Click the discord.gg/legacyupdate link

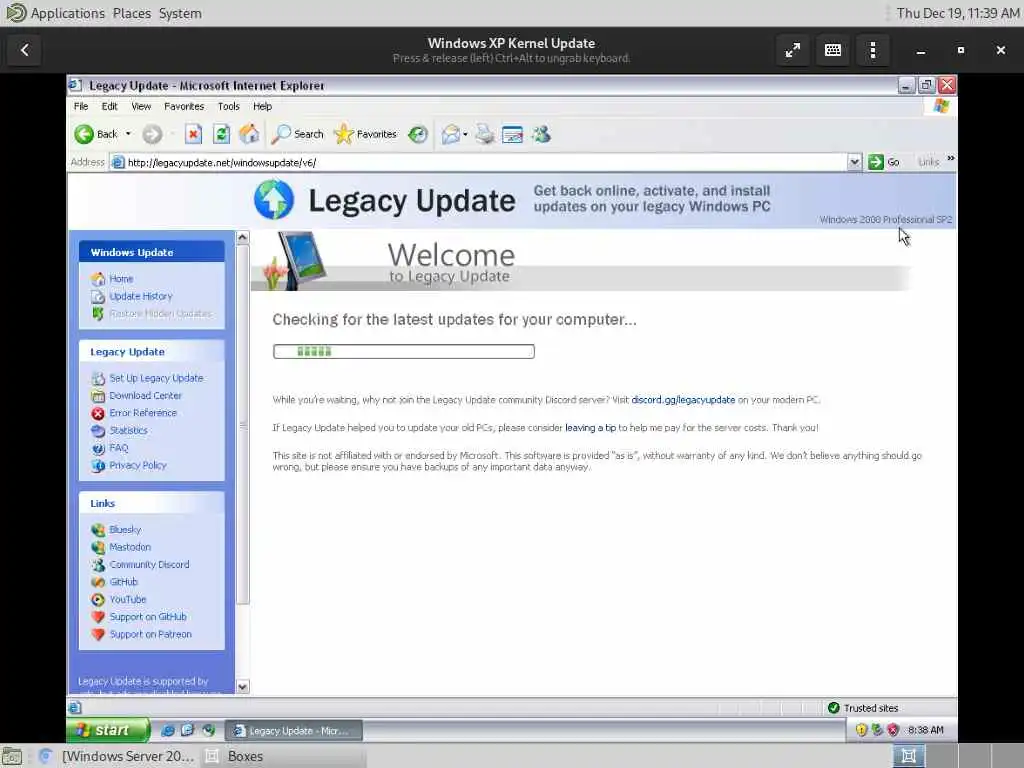(683, 400)
